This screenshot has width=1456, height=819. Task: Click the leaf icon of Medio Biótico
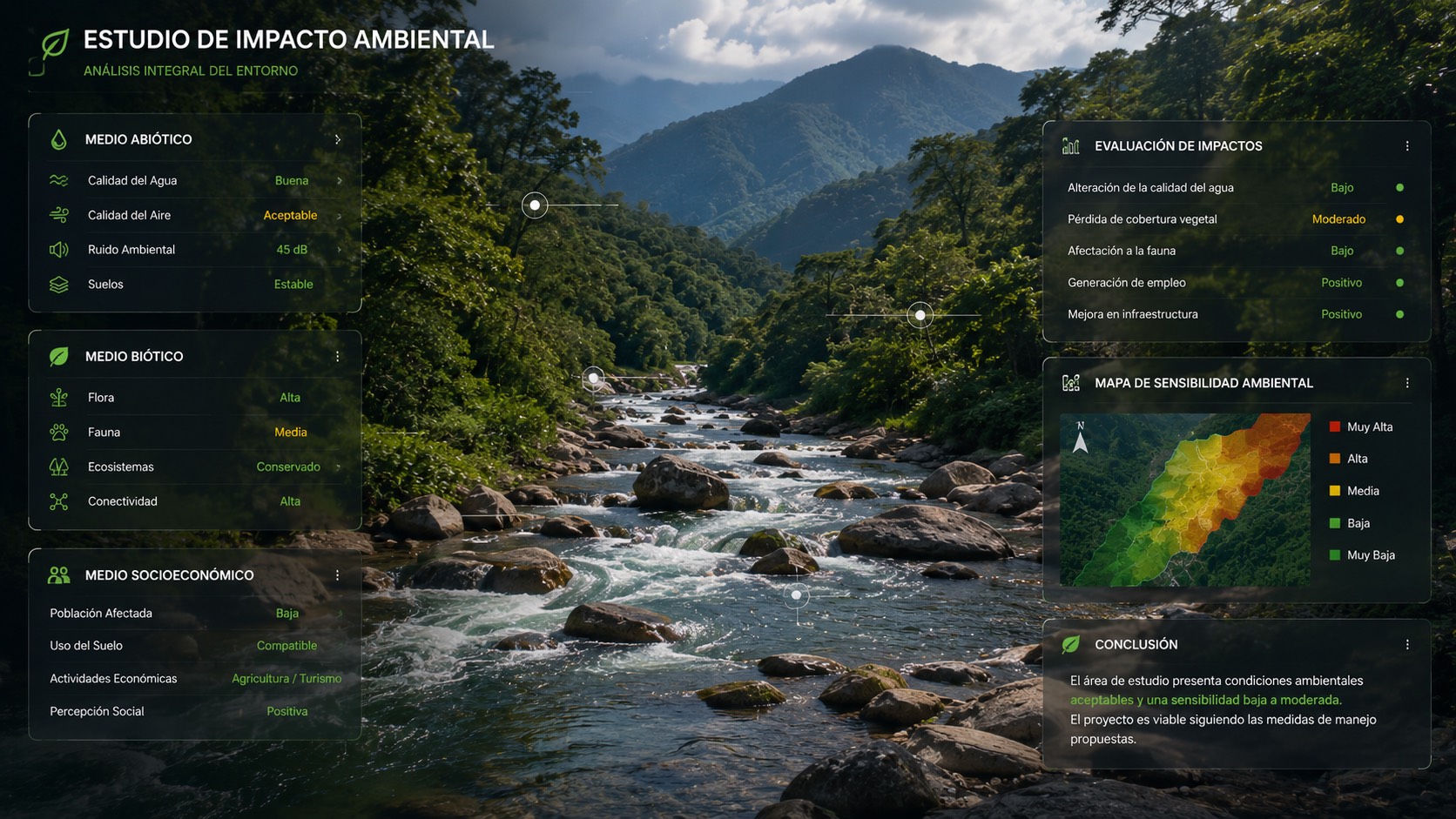(58, 356)
